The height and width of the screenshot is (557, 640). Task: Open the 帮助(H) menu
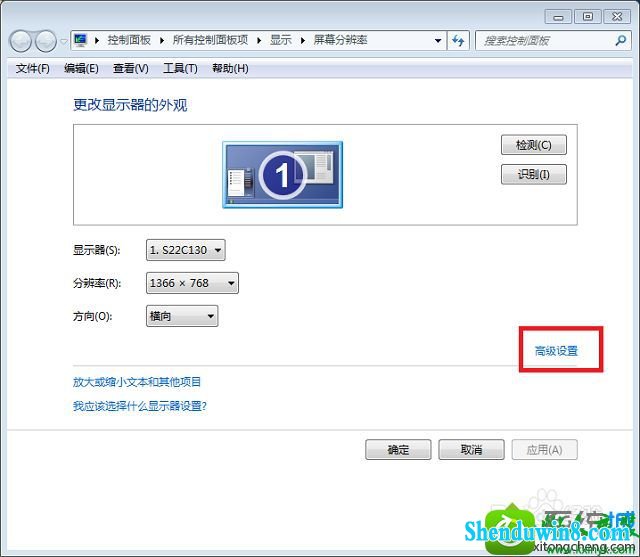230,68
